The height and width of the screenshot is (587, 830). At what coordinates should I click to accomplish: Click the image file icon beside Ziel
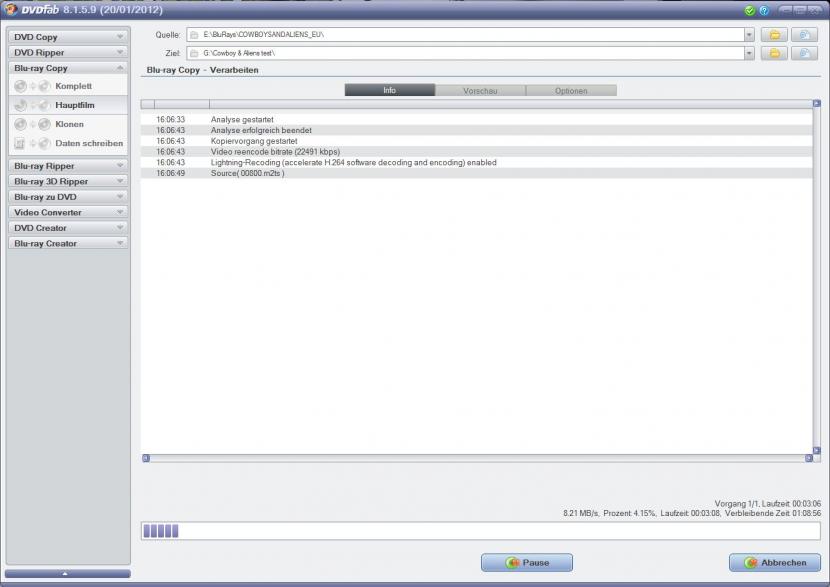click(x=804, y=53)
